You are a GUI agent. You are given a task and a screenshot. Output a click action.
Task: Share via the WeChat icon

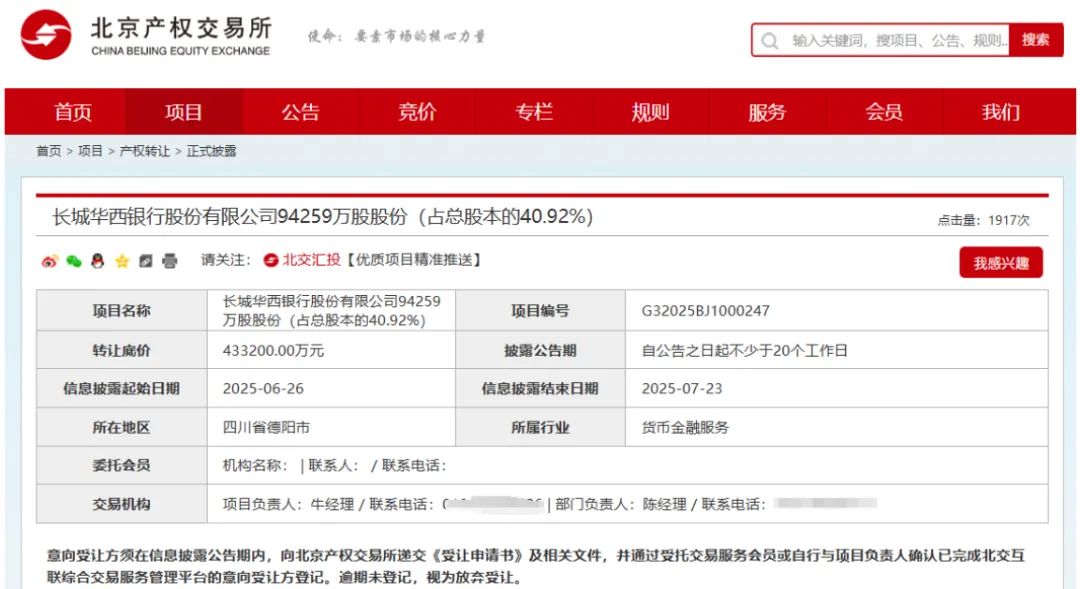coord(74,261)
